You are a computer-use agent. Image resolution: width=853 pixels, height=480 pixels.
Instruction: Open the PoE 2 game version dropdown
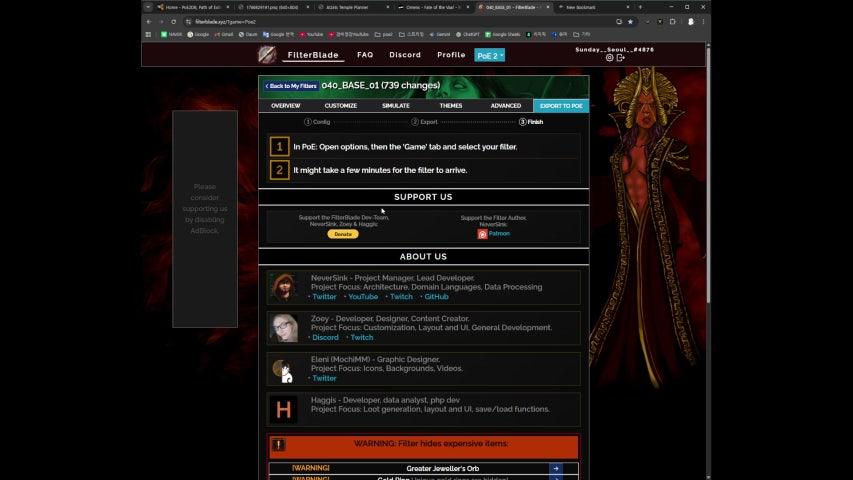point(490,56)
